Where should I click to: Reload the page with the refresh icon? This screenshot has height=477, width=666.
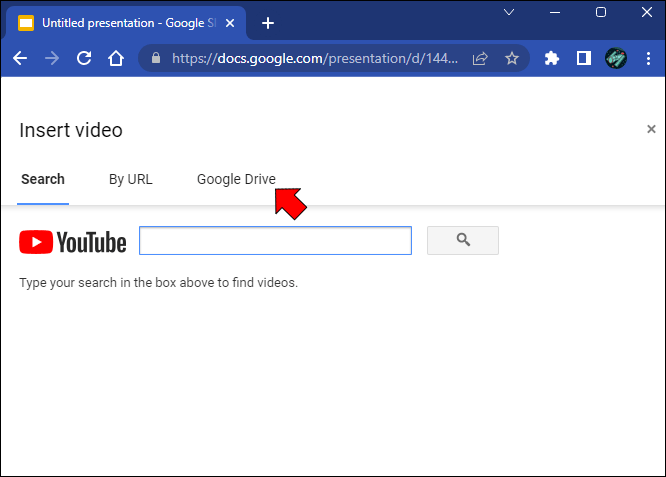84,58
